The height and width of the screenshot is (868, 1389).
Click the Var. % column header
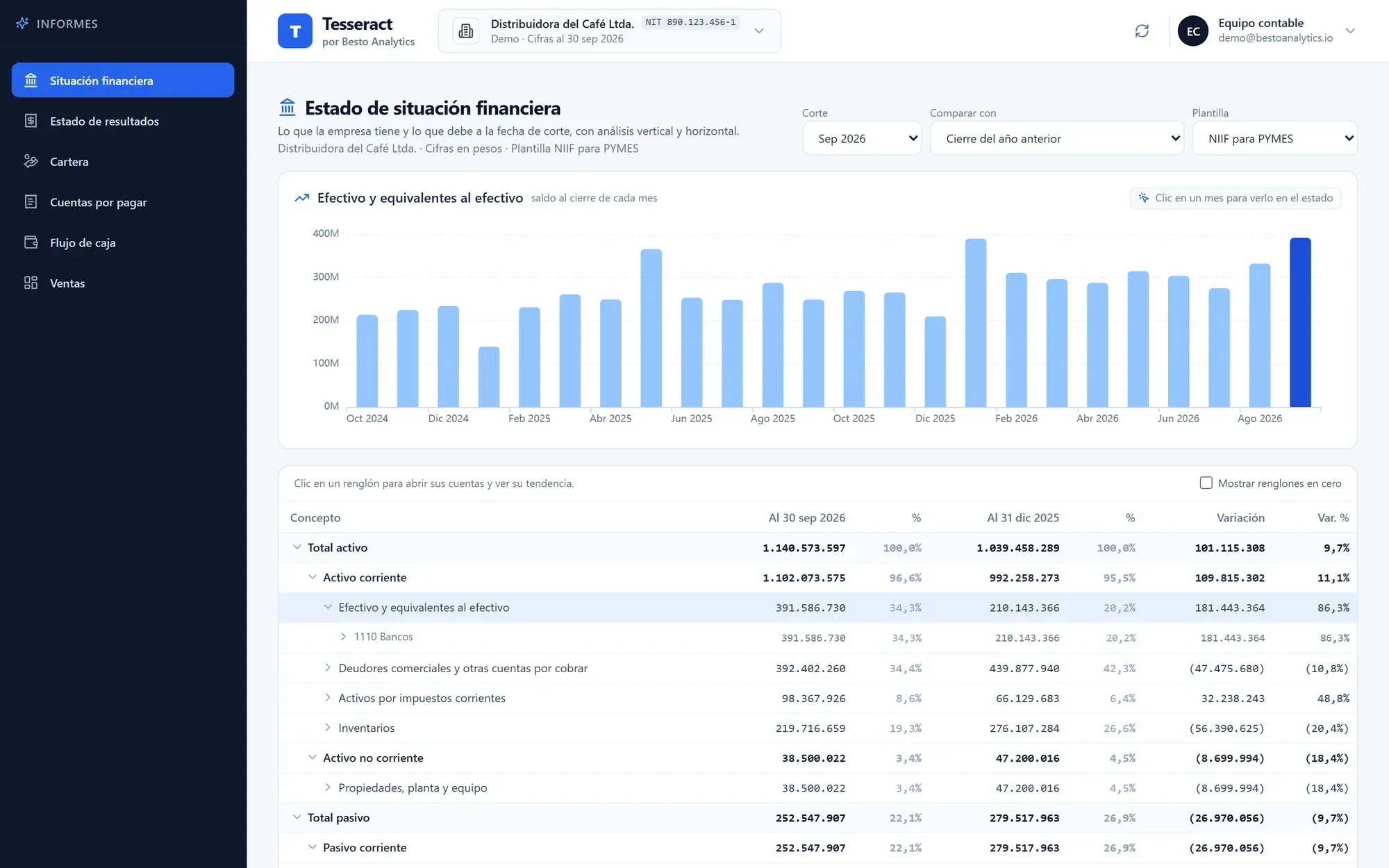point(1333,518)
